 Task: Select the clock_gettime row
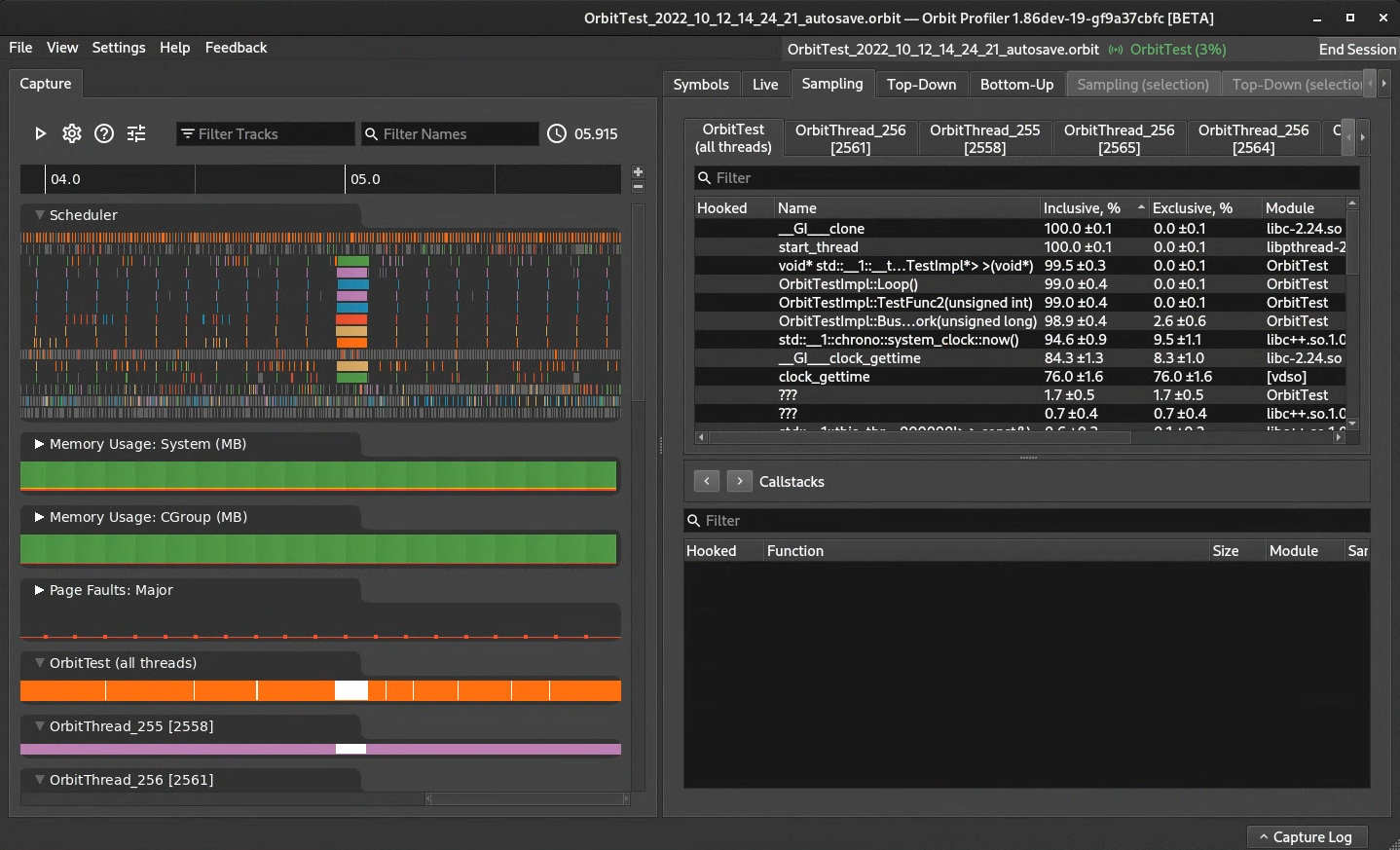tap(1020, 377)
